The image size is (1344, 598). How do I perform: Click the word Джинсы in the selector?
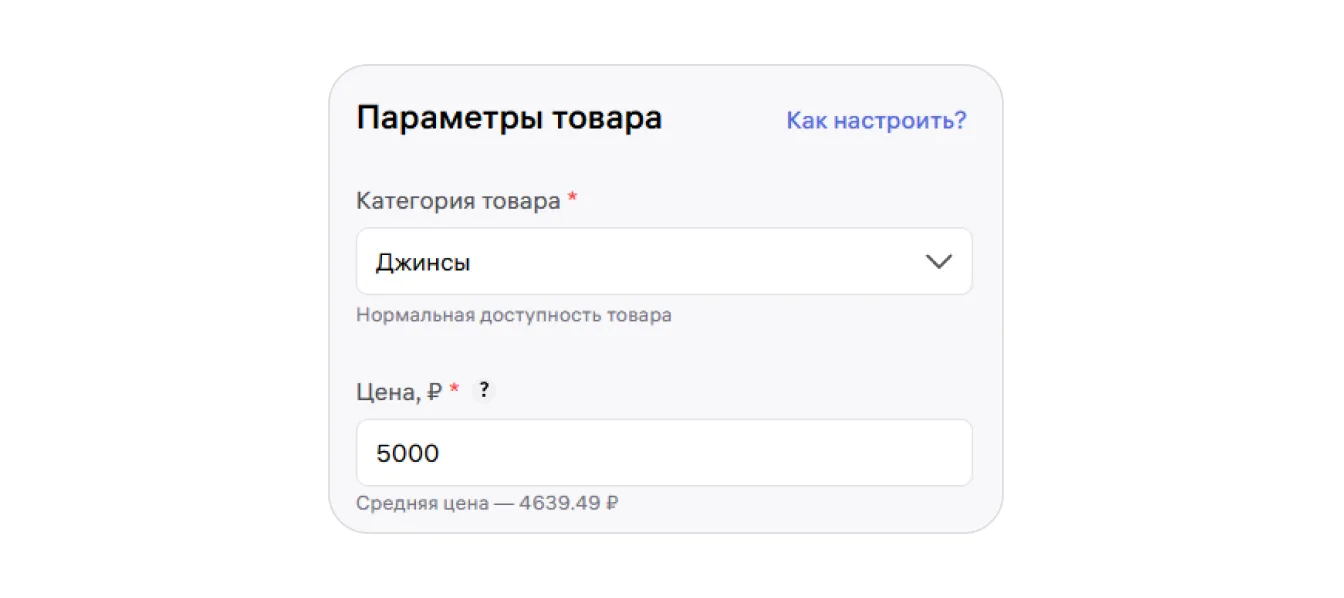pyautogui.click(x=423, y=263)
